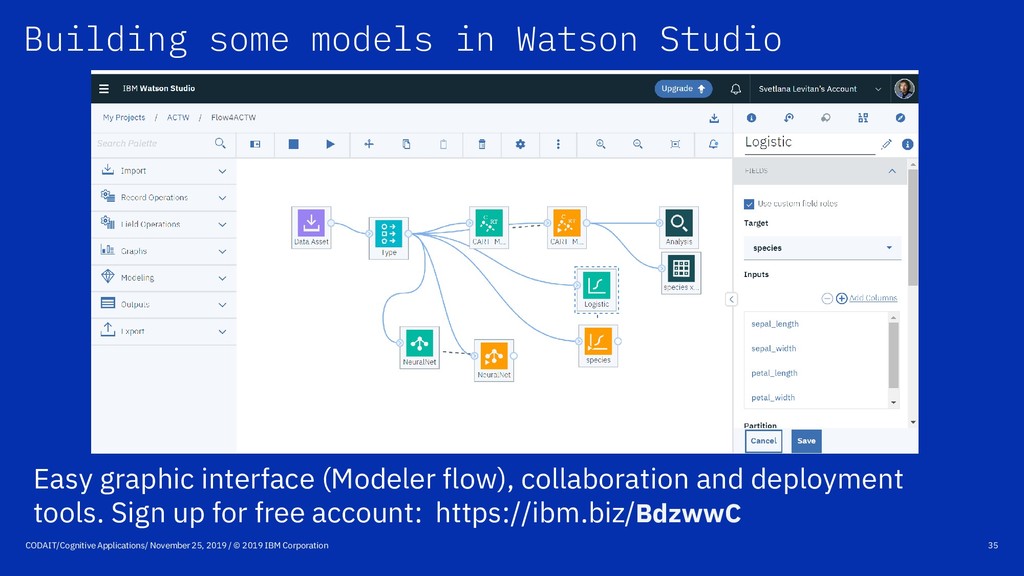Click the delete trash icon
1024x576 pixels.
point(482,144)
